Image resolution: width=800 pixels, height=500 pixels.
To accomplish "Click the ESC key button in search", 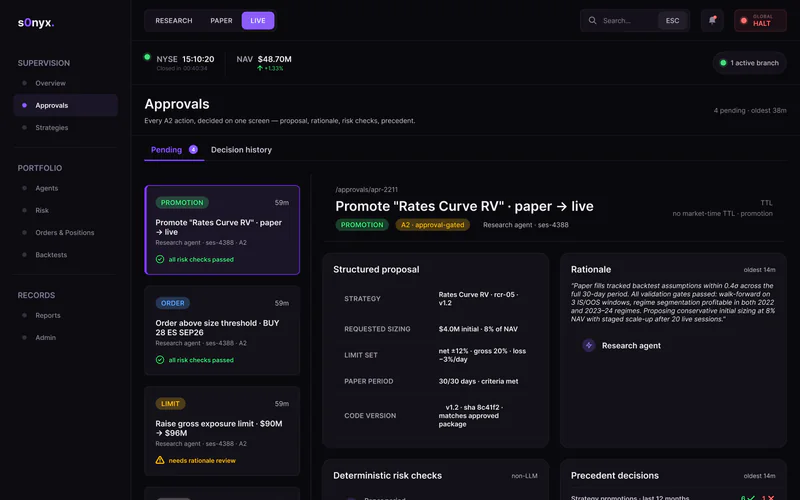I will (x=672, y=20).
